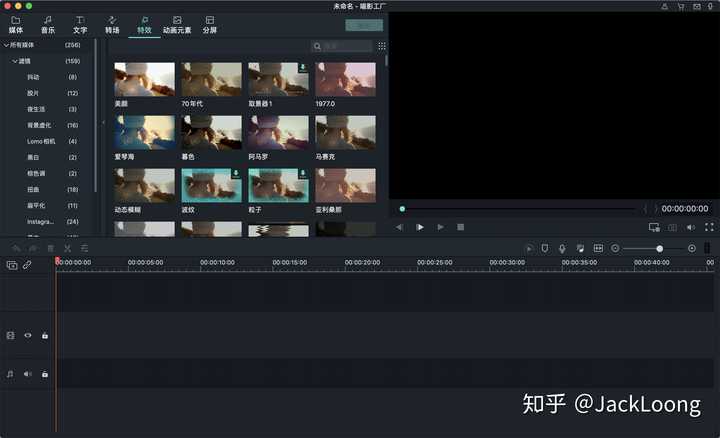Open the audio mixer icon
This screenshot has width=720, height=438.
pyautogui.click(x=580, y=248)
